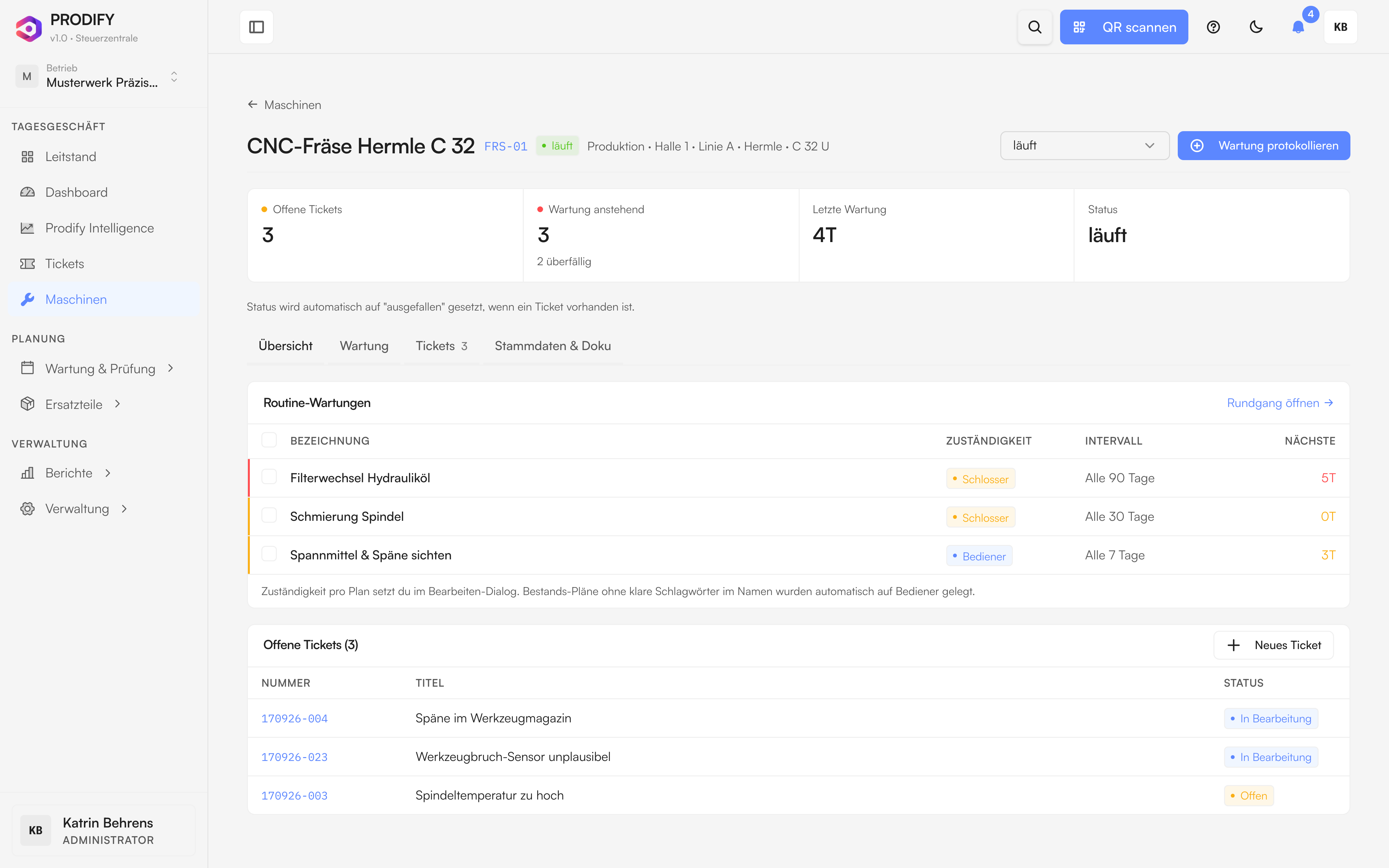Open Prodify Intelligence in the sidebar
The width and height of the screenshot is (1389, 868).
[104, 228]
